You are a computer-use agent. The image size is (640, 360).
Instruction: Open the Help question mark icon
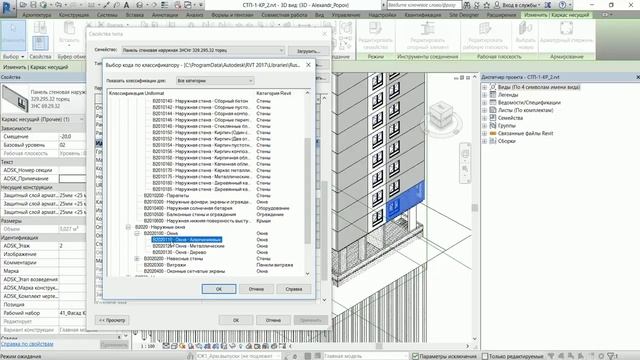click(x=562, y=5)
